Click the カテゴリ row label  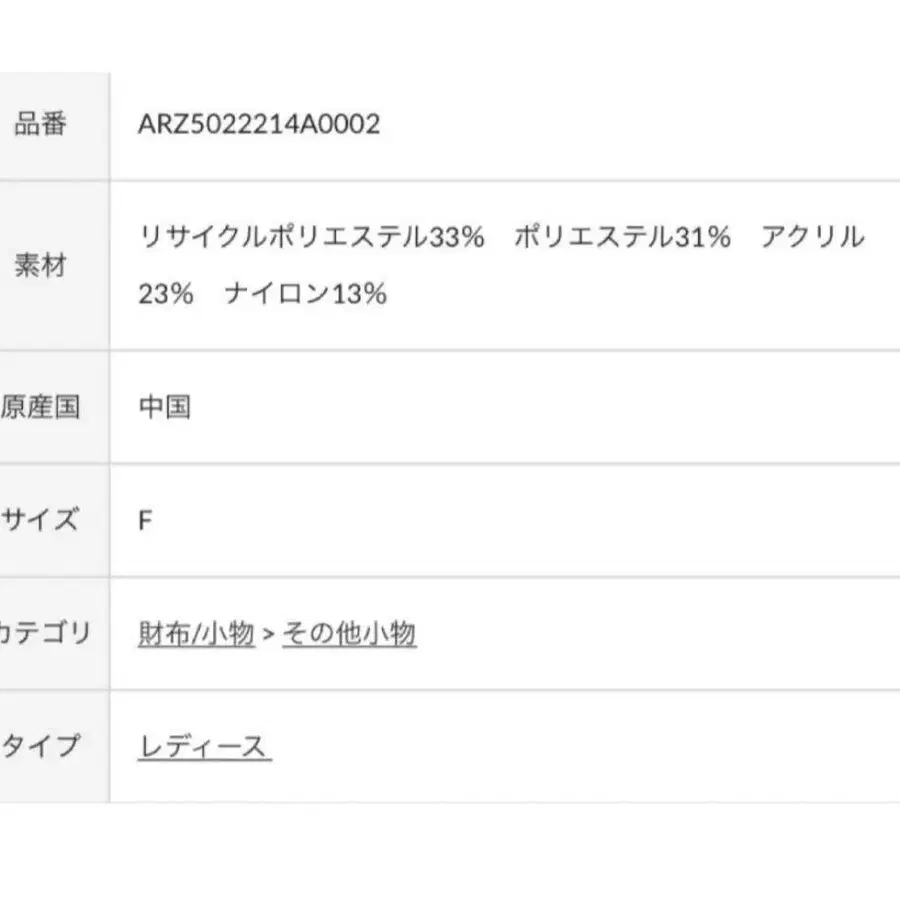tap(45, 634)
